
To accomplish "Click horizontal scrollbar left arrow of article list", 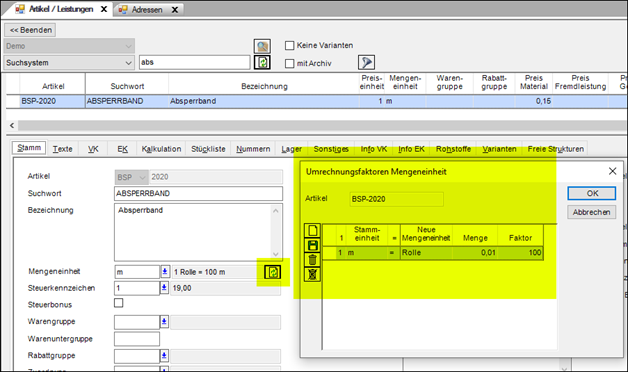I will tap(12, 125).
